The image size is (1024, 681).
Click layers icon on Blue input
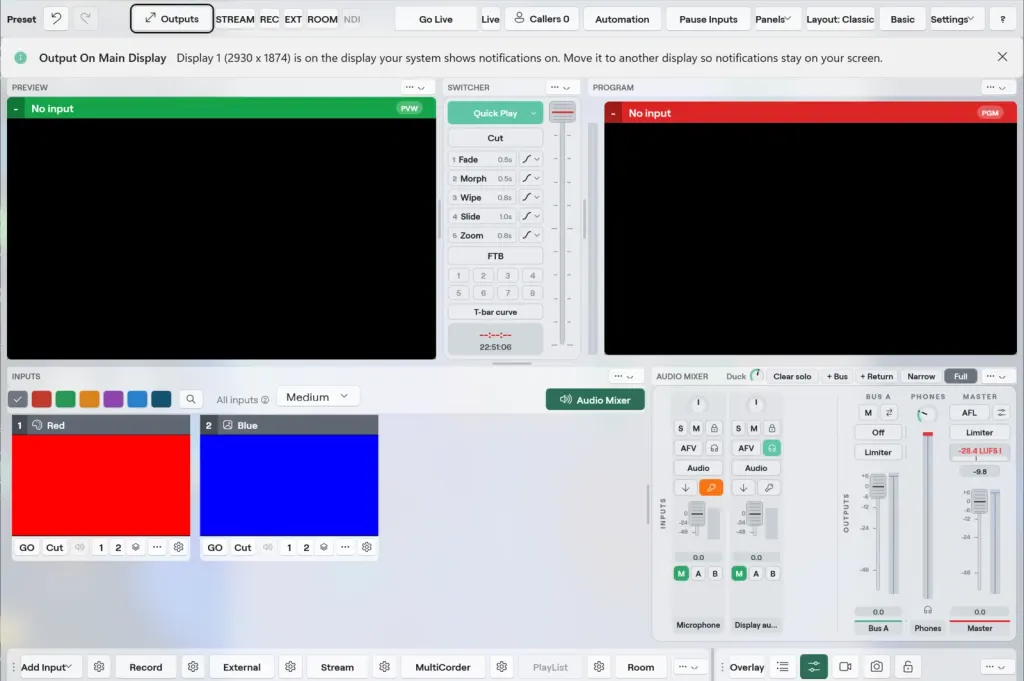324,547
